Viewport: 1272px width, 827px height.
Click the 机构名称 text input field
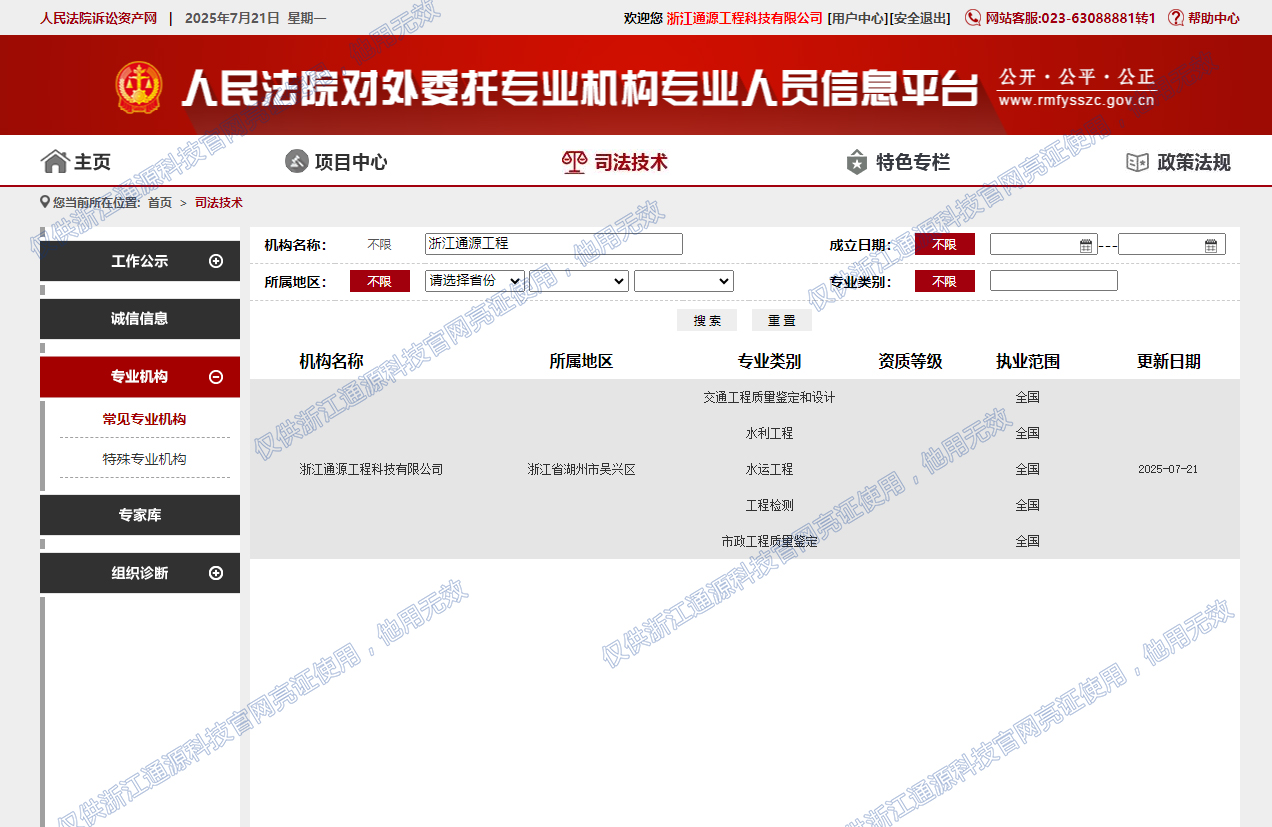point(553,244)
